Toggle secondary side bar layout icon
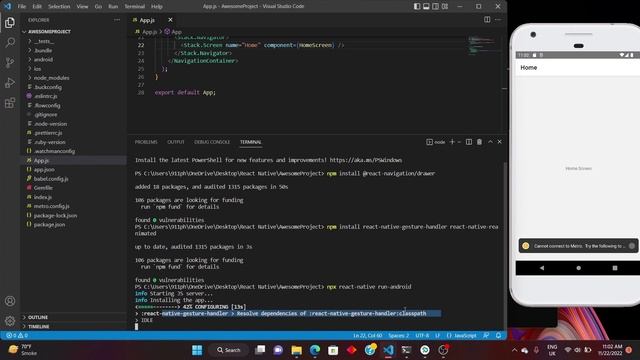The image size is (640, 360). [436, 6]
